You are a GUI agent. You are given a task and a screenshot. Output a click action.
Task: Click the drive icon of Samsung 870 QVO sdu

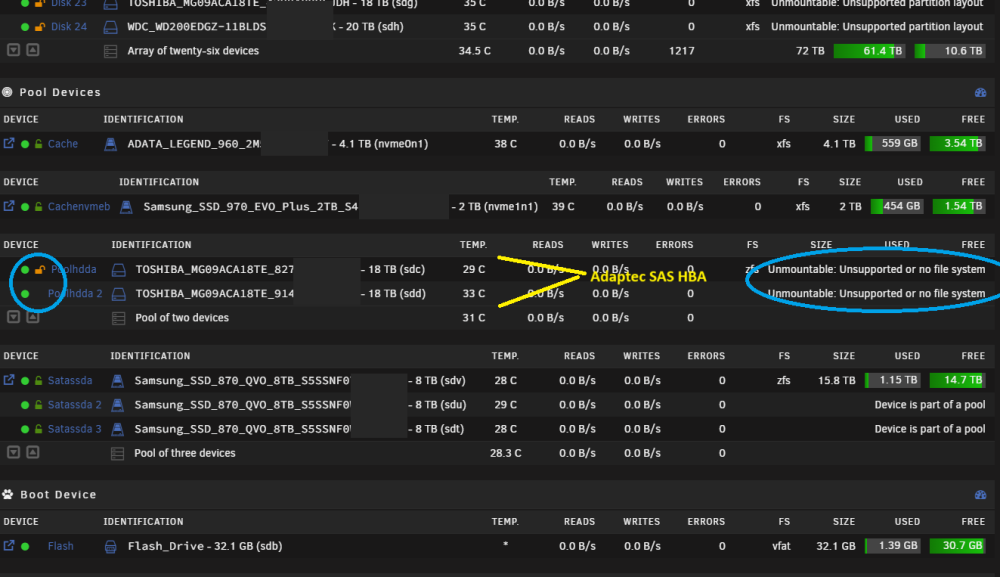117,405
